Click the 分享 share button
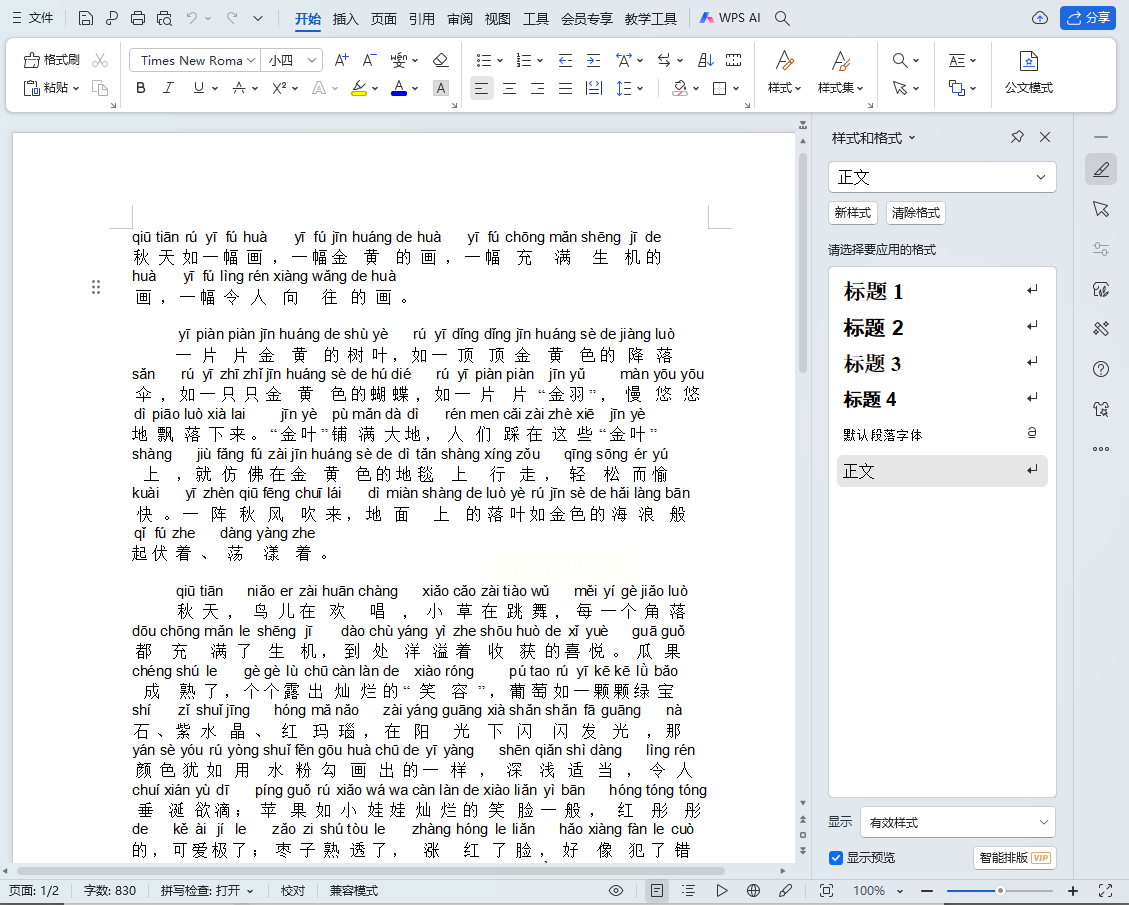Viewport: 1129px width, 905px height. [1088, 18]
